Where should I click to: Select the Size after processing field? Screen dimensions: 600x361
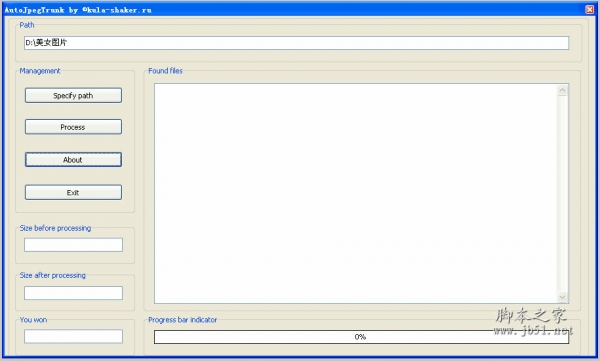point(73,293)
